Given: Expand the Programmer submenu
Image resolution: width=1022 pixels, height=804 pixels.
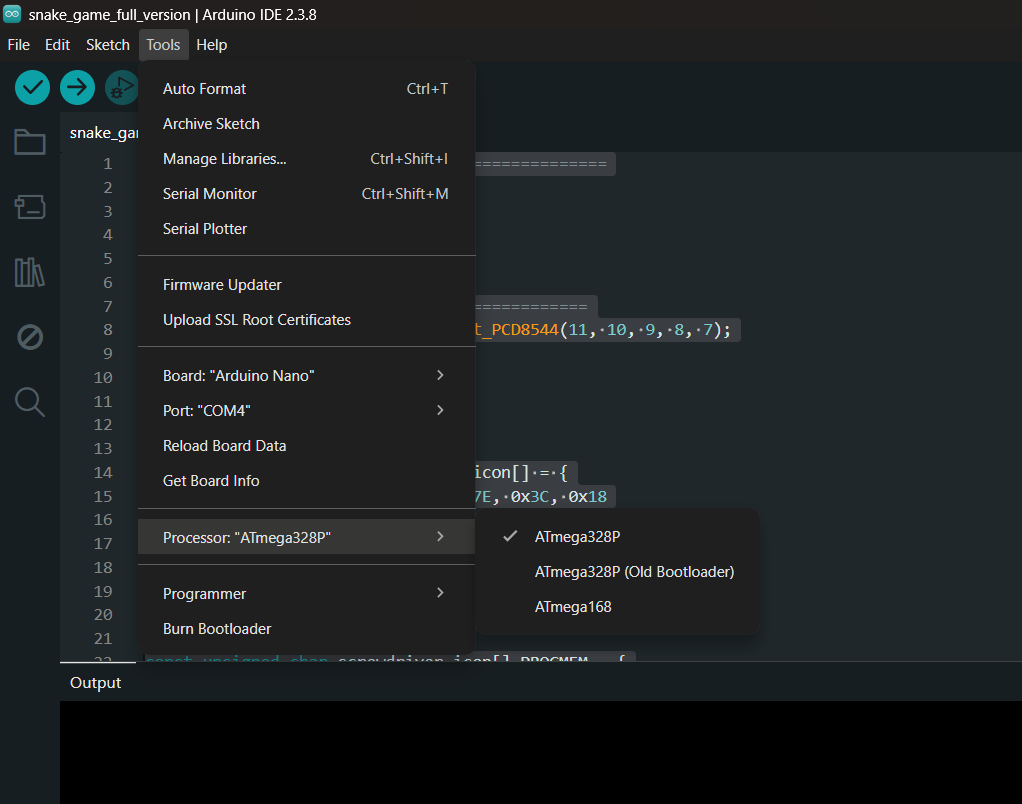Looking at the screenshot, I should tap(306, 594).
